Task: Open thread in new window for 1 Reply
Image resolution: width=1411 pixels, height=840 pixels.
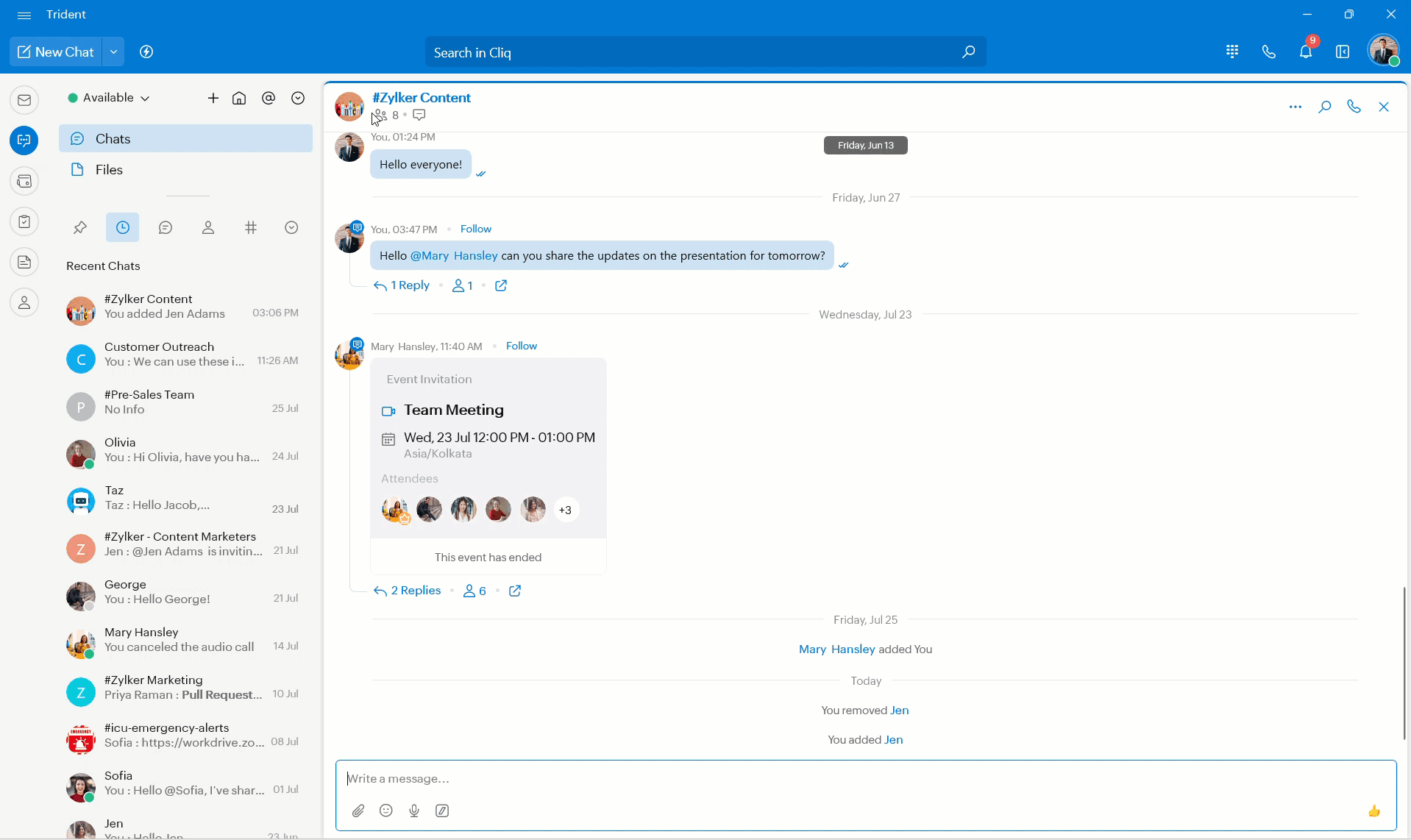Action: [501, 285]
